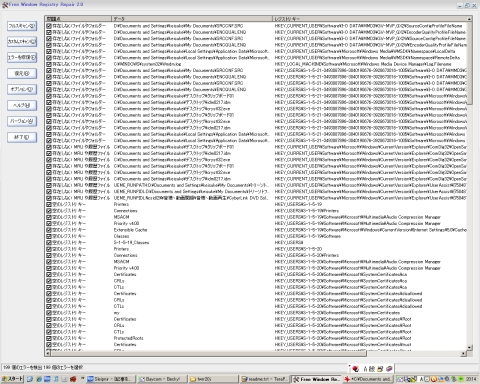This screenshot has width=480, height=384.
Task: Click the 般 conversion mode IME icon
Action: click(372, 369)
